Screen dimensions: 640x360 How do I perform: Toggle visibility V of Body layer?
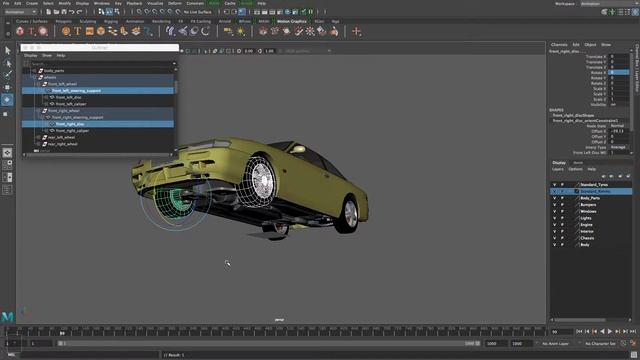pos(554,245)
